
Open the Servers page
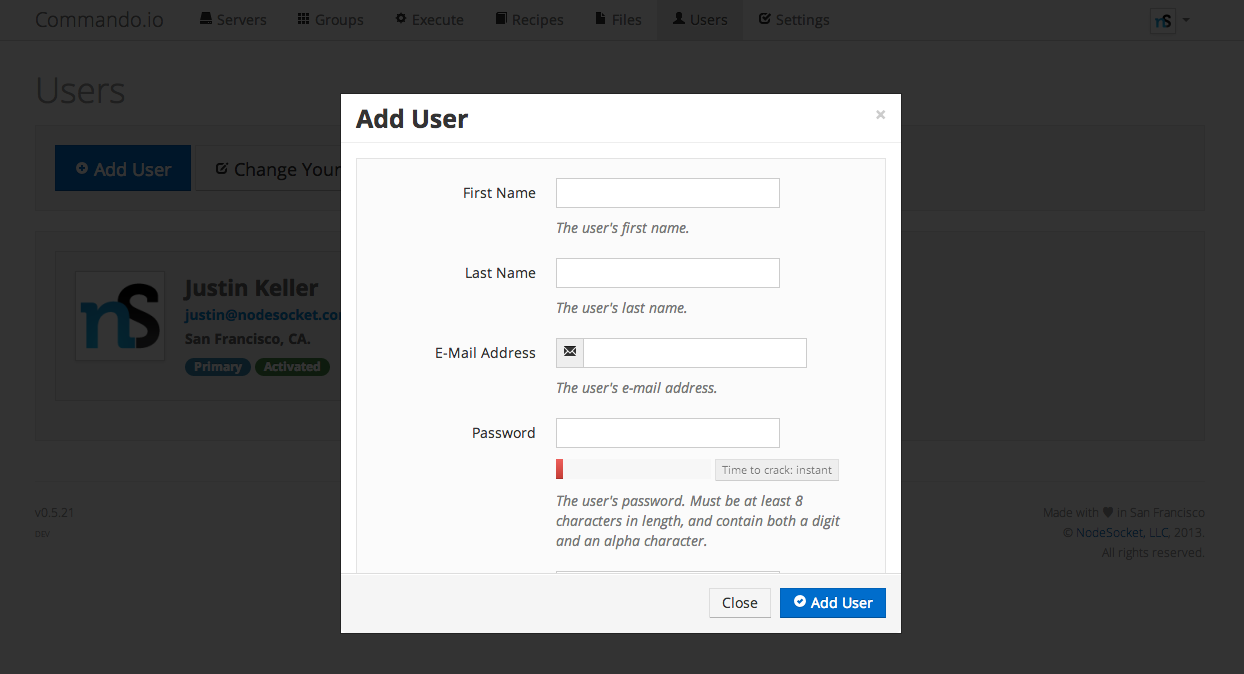pyautogui.click(x=233, y=20)
